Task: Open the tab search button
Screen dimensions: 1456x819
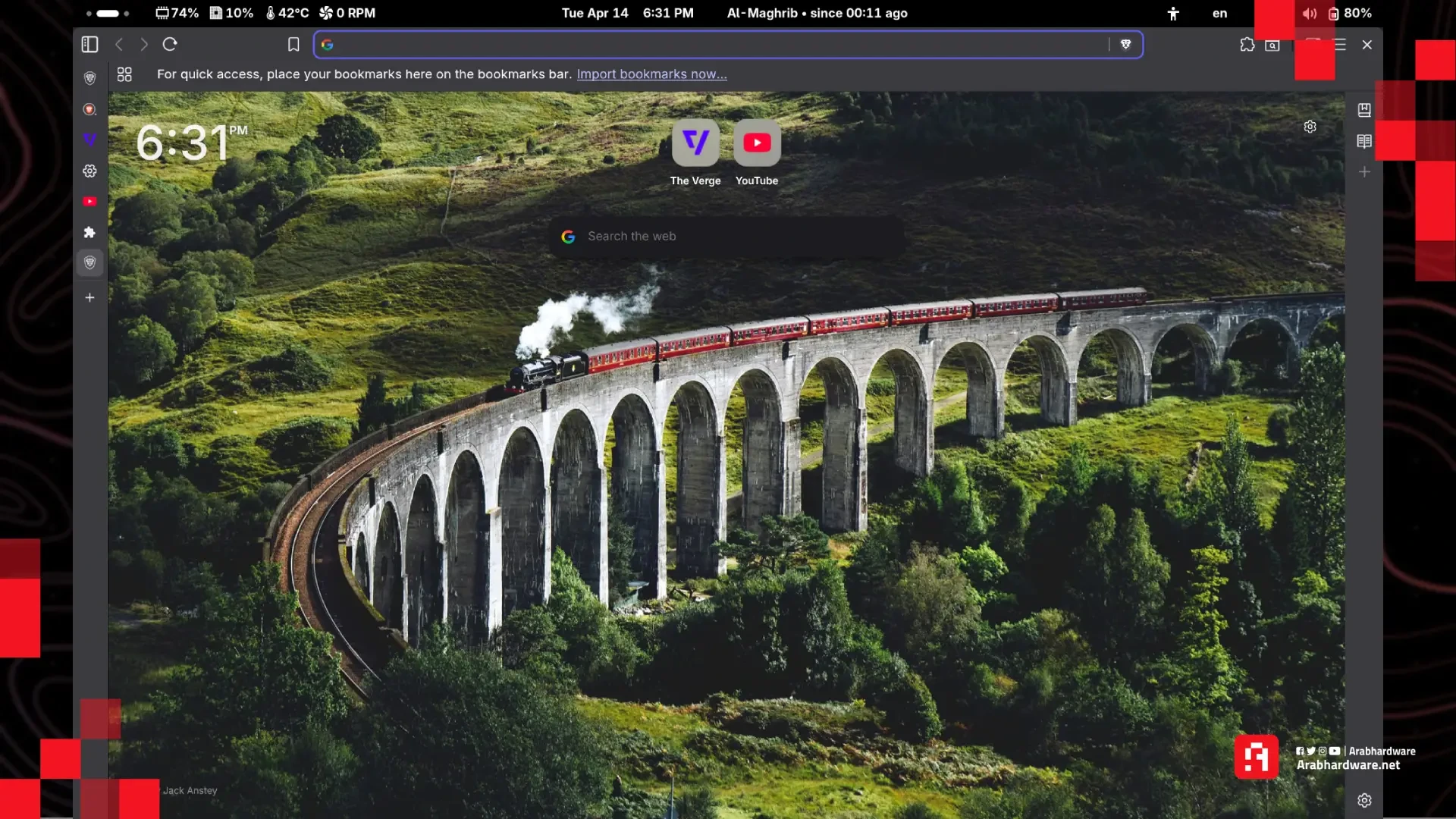Action: point(1272,45)
